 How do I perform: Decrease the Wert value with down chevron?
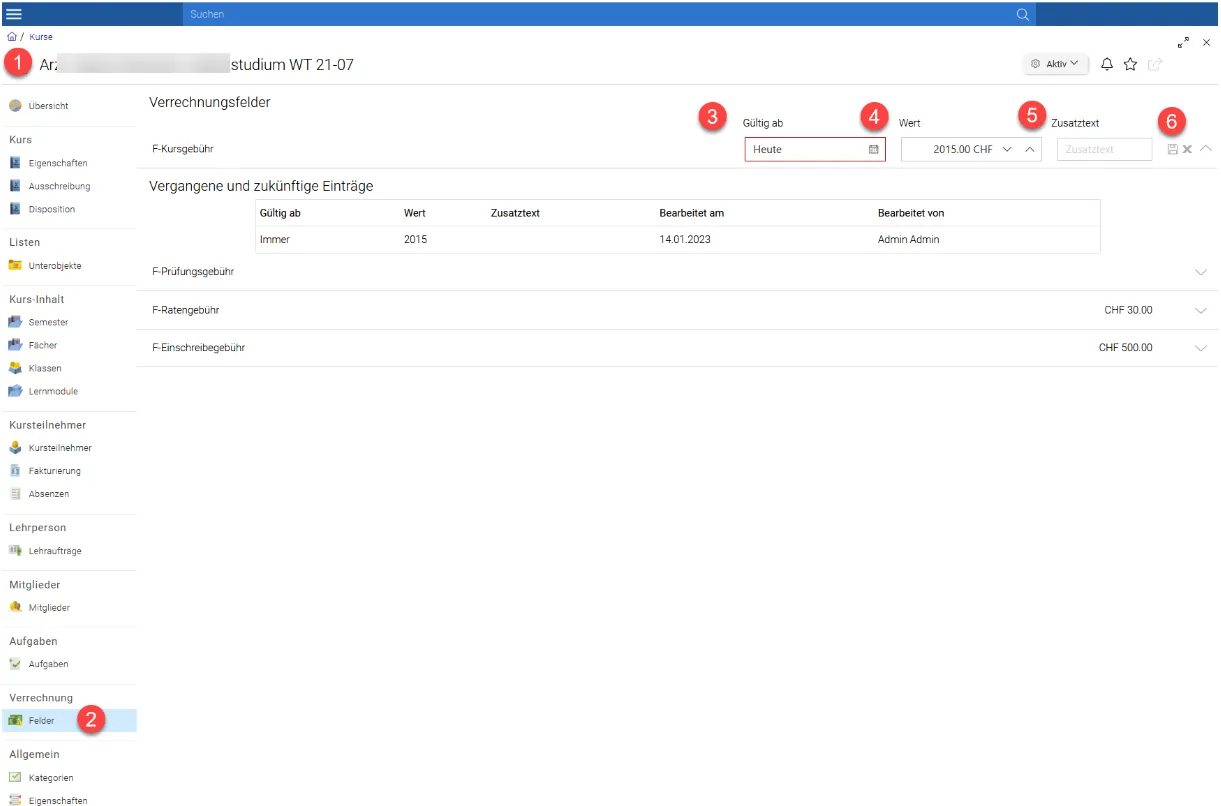1007,149
